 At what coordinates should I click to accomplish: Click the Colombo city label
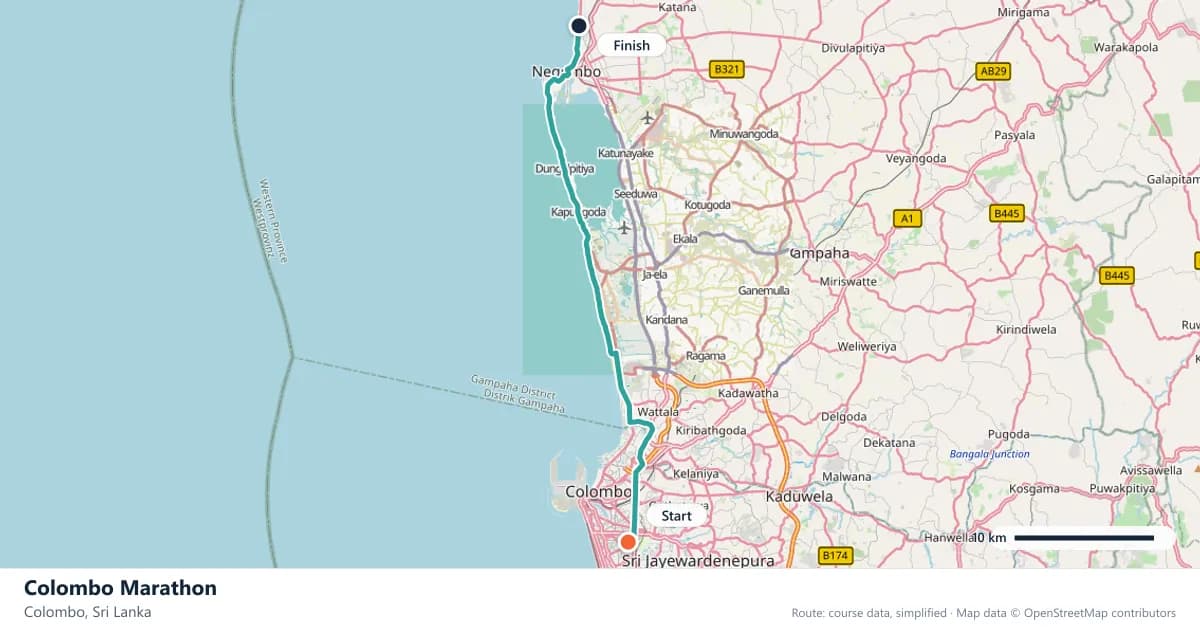tap(598, 492)
